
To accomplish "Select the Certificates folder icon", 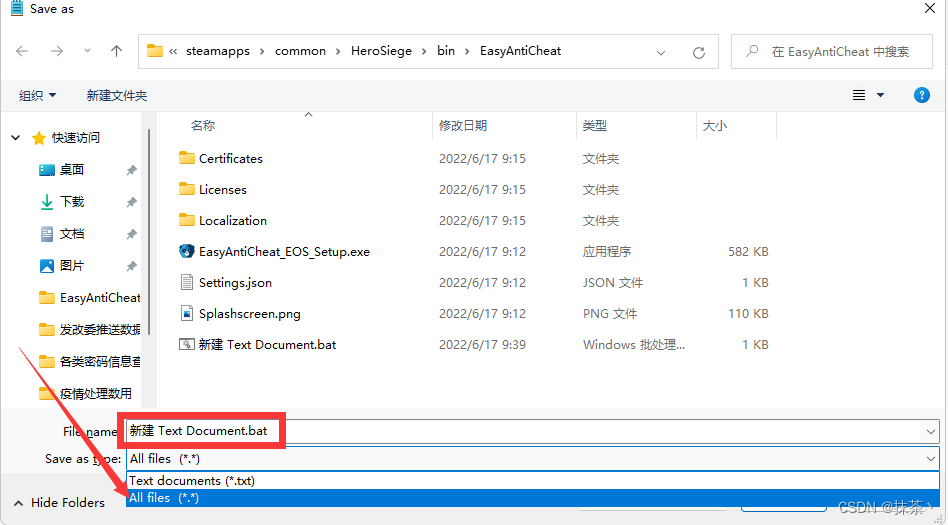I will (187, 158).
